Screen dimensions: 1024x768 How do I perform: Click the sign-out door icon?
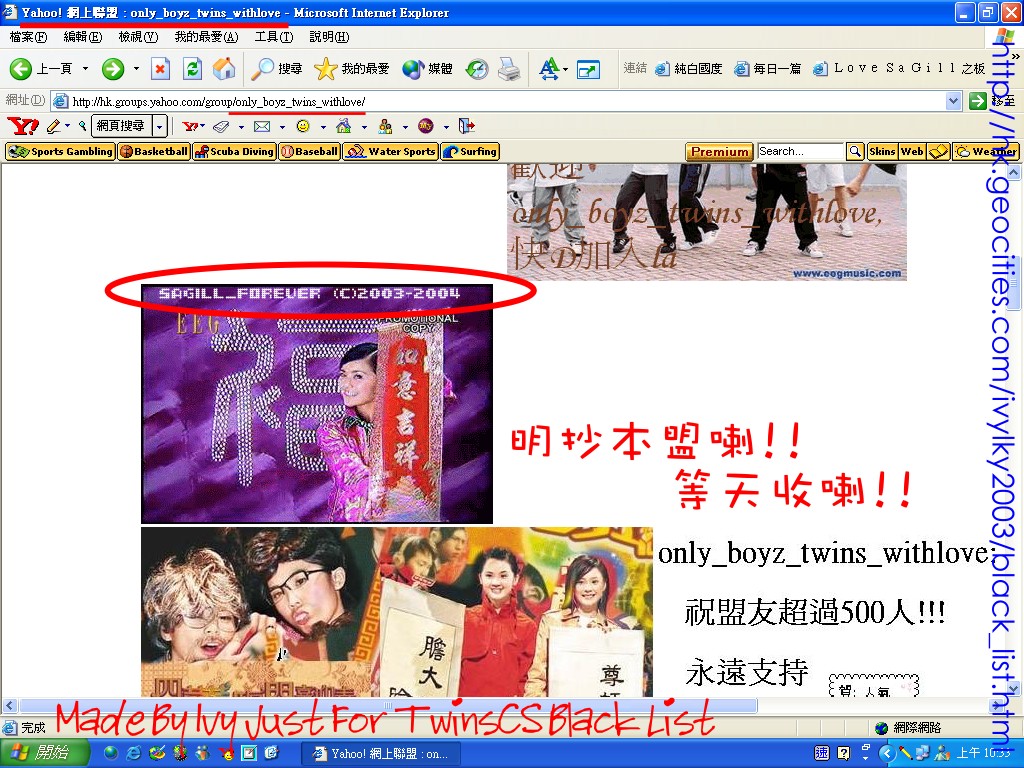[467, 125]
